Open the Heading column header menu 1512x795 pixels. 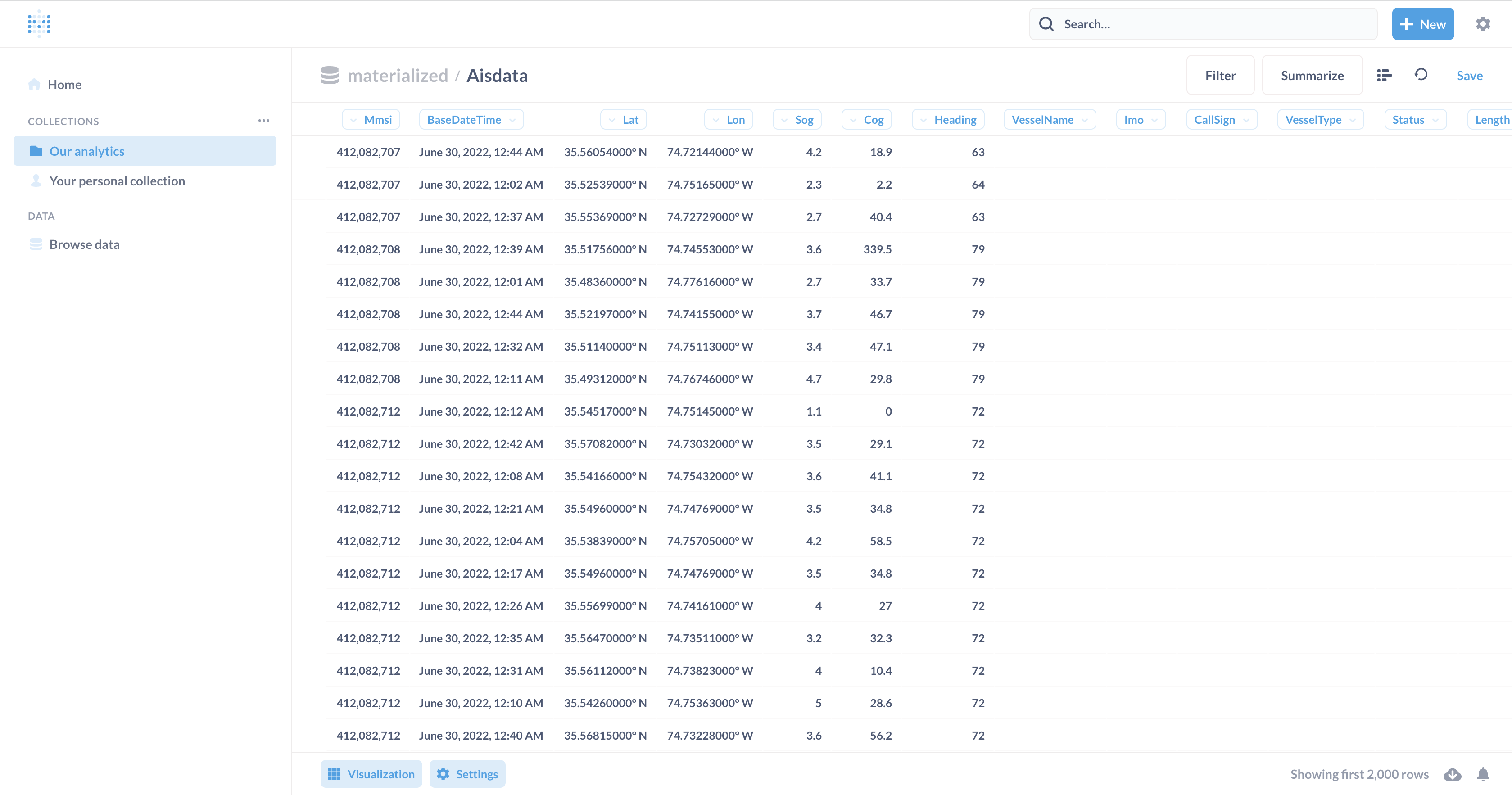[x=948, y=120]
